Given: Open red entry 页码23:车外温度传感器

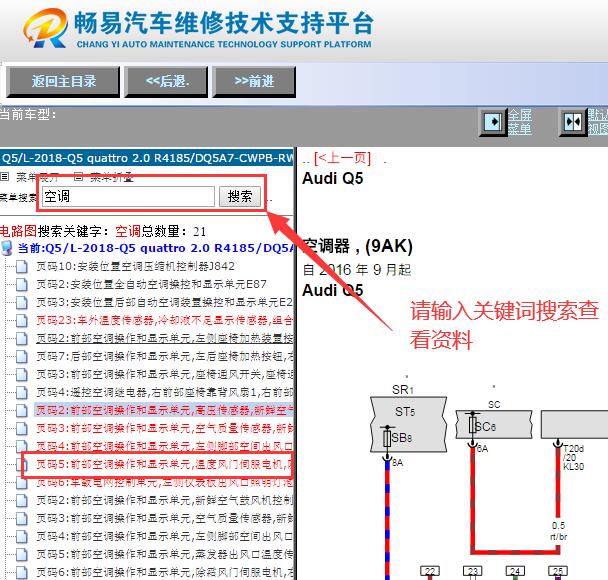Looking at the screenshot, I should pyautogui.click(x=164, y=321).
